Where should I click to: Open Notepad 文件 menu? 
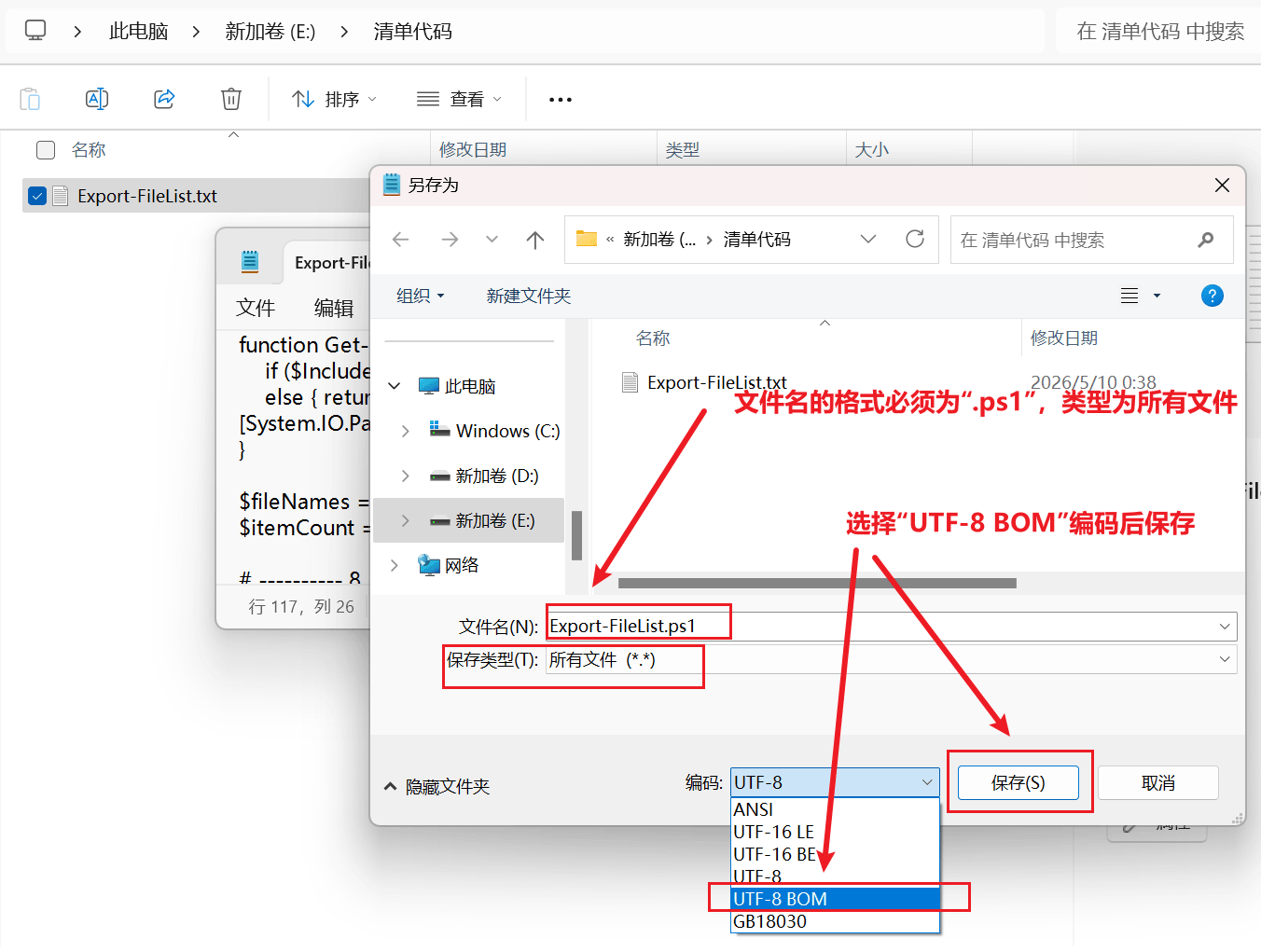coord(256,308)
